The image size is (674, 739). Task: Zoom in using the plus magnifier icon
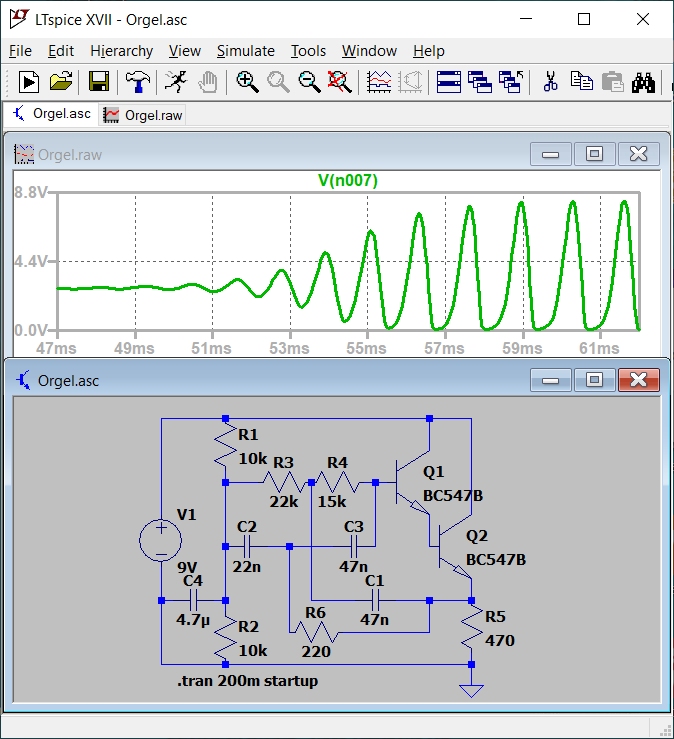(x=247, y=82)
